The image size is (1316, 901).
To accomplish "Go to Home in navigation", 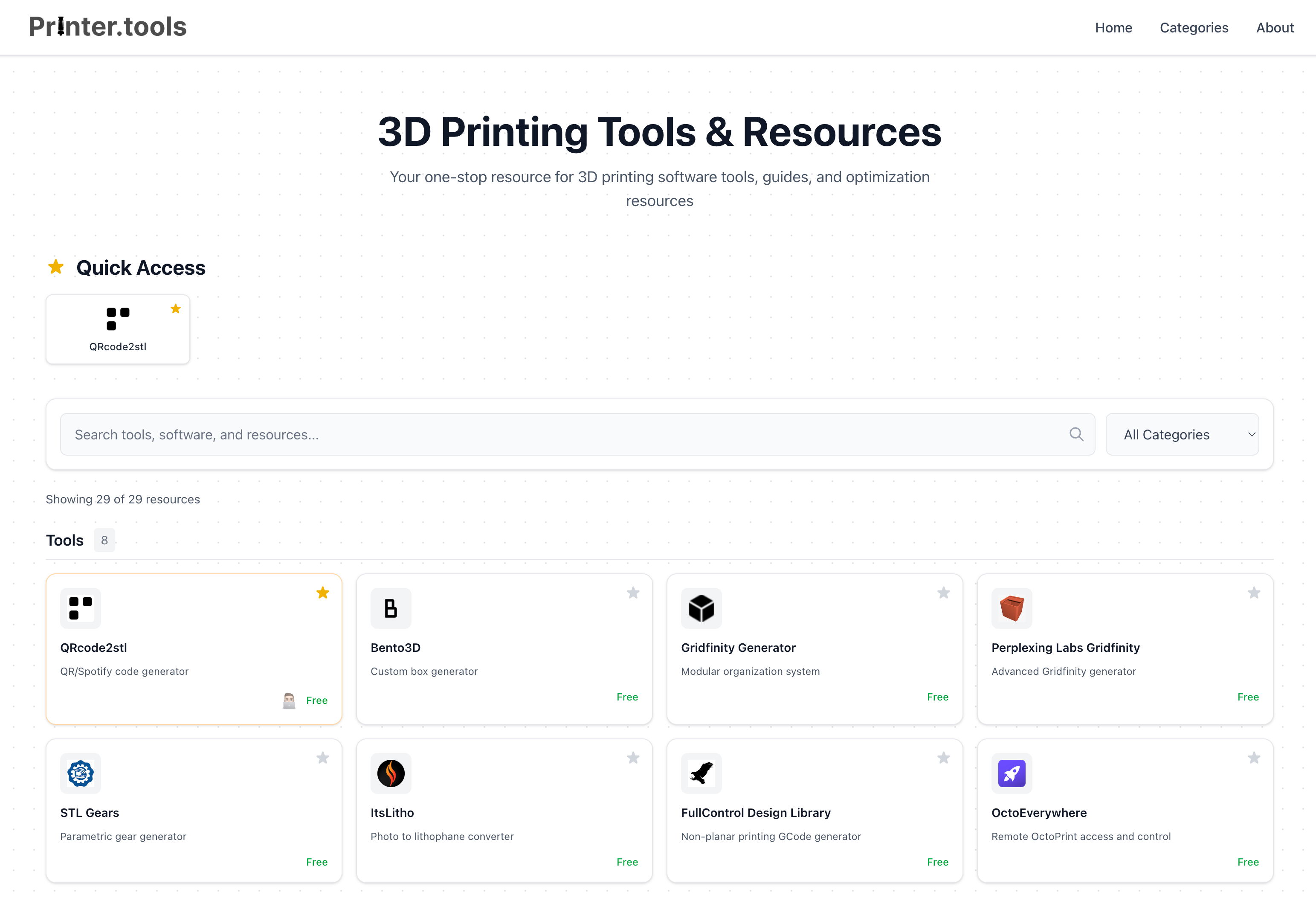I will [x=1113, y=28].
